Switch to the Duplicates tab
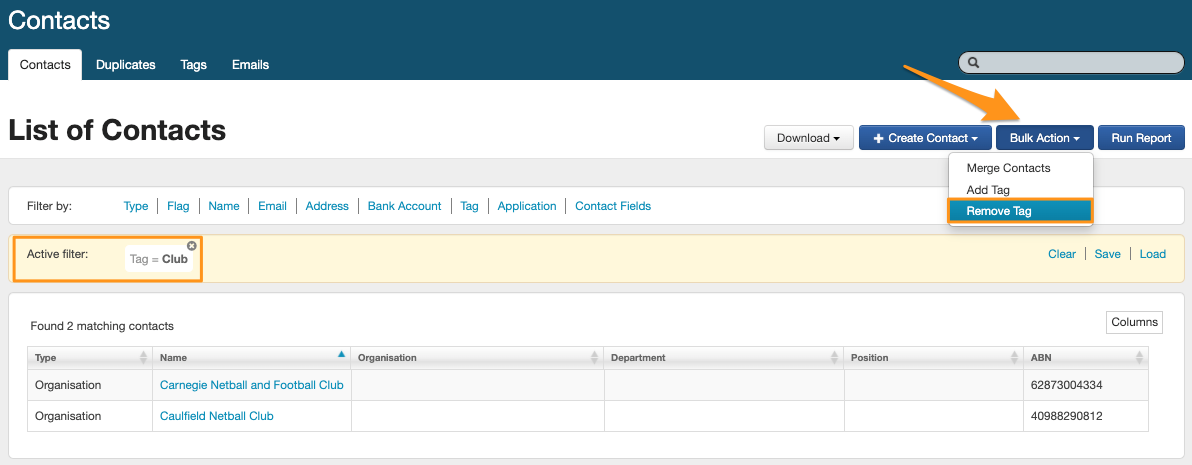 tap(126, 65)
